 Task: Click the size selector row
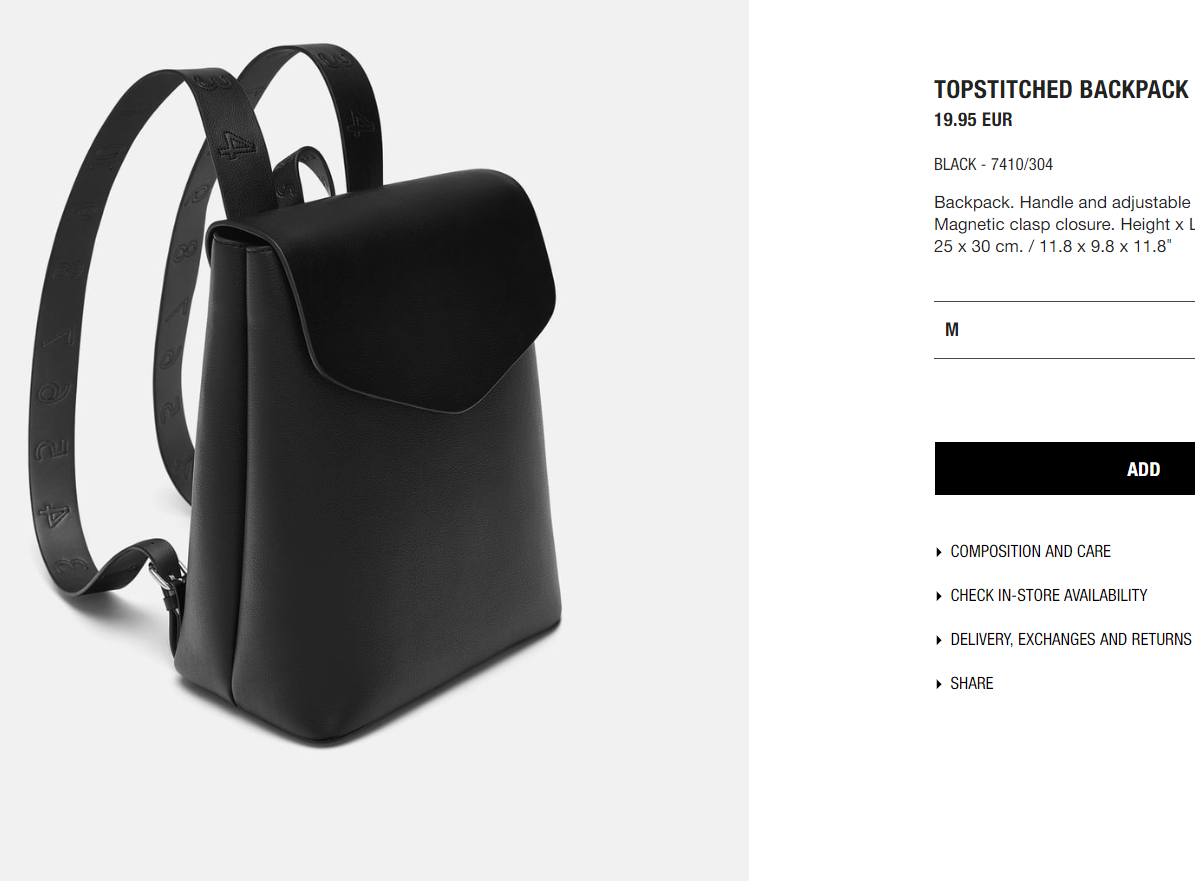pos(1065,330)
